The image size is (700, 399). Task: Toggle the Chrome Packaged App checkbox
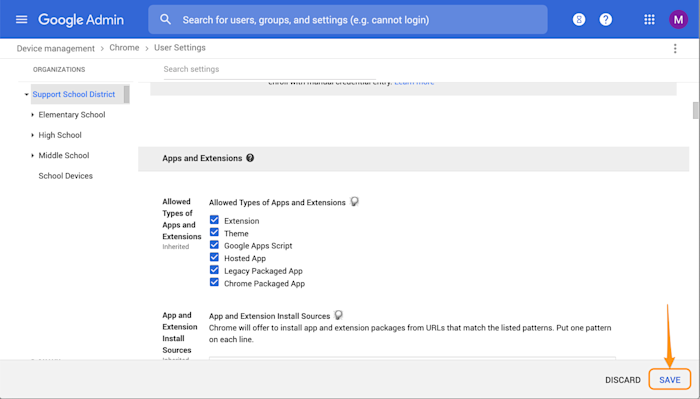tap(214, 283)
